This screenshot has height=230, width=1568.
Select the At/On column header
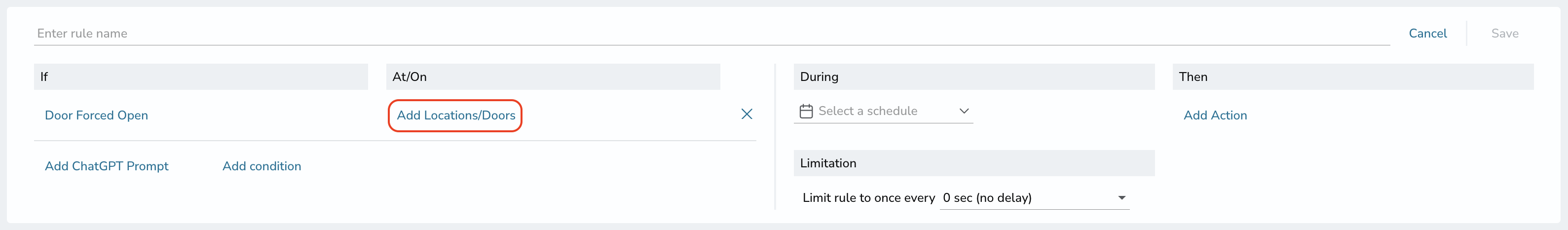pos(553,77)
